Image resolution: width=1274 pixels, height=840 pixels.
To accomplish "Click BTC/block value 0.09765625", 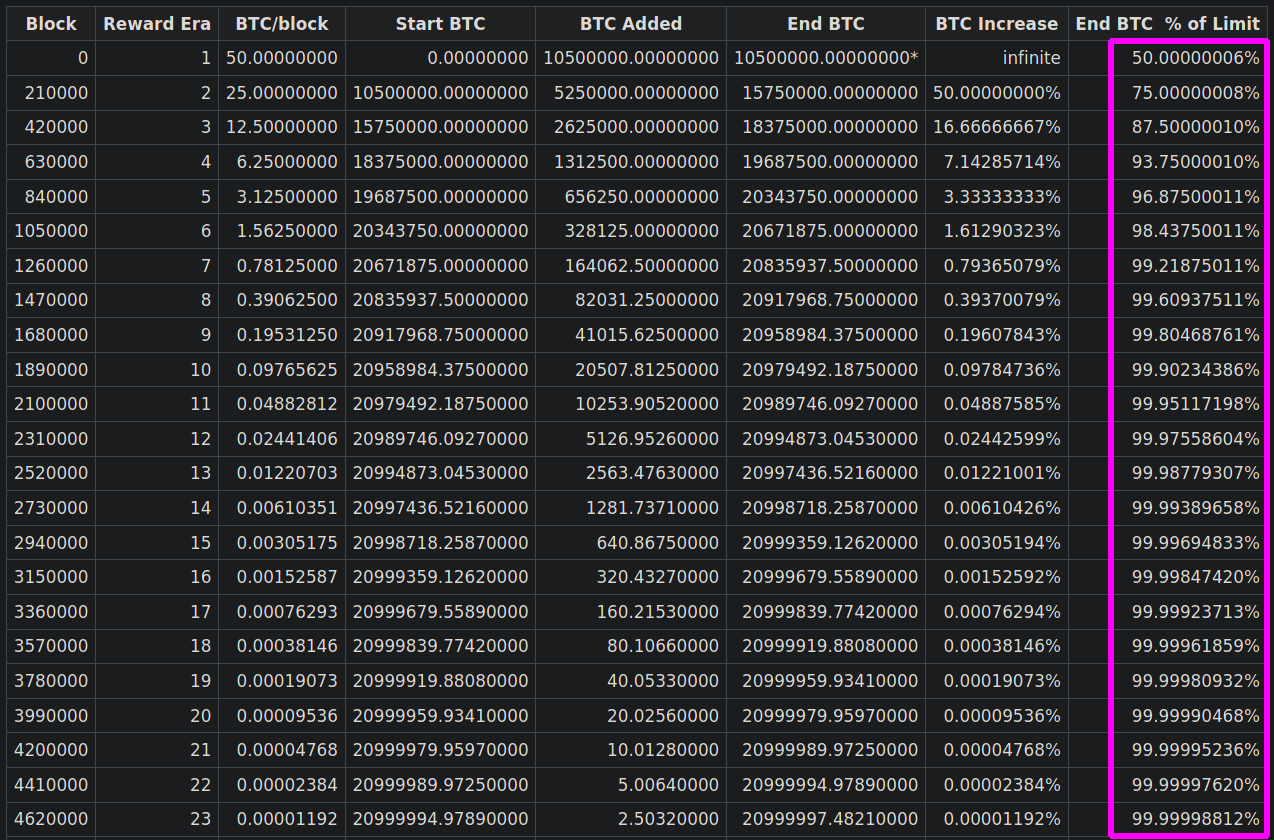I will (282, 370).
